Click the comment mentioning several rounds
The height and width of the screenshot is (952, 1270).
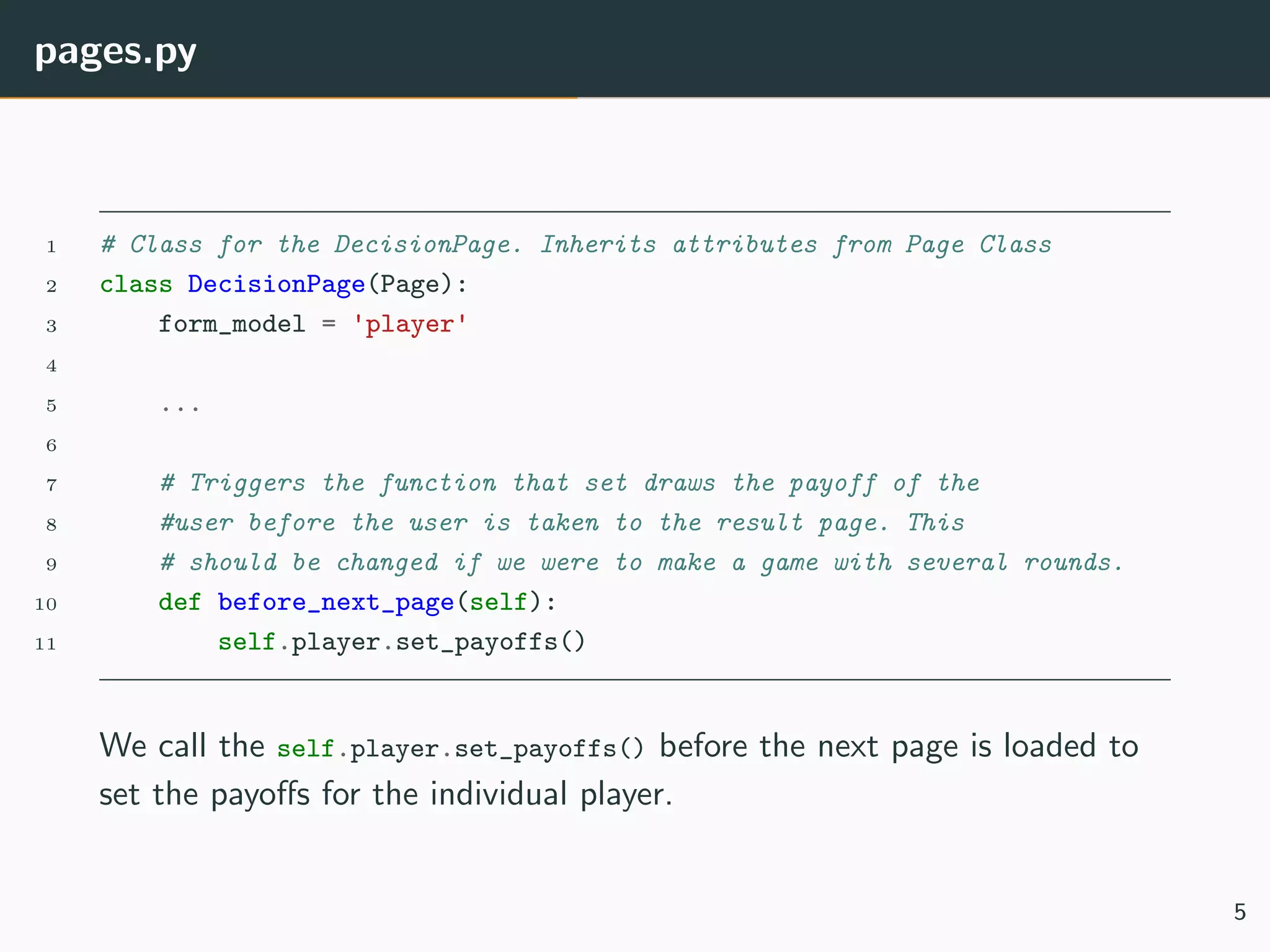coord(641,563)
